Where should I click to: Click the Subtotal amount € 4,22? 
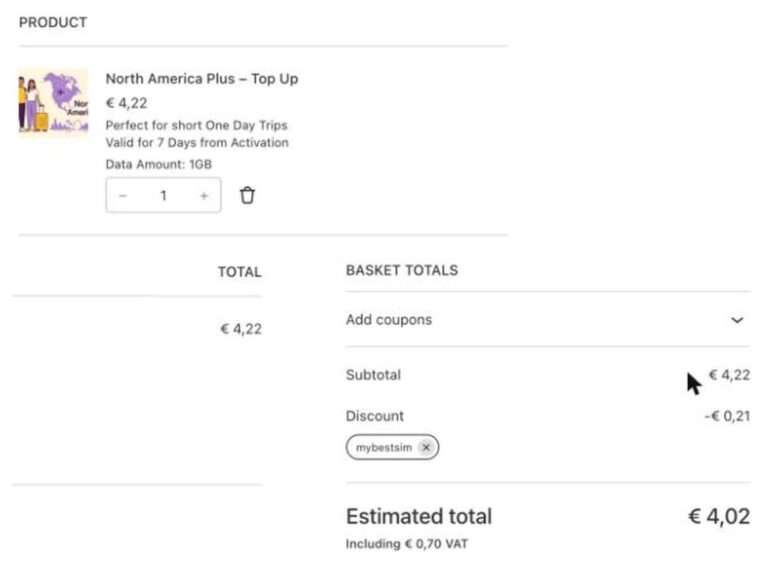point(729,375)
